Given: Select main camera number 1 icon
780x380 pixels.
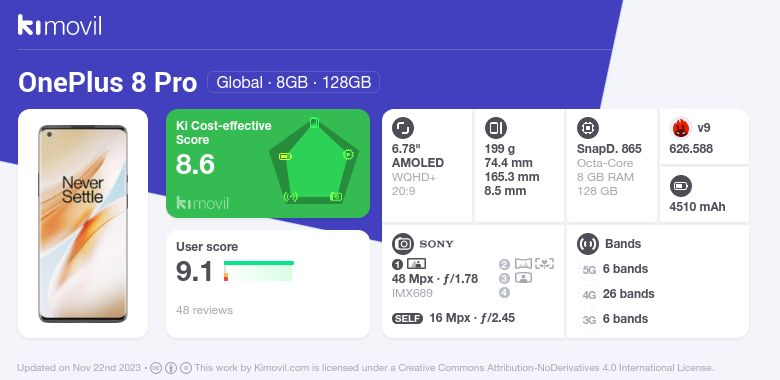Looking at the screenshot, I should (397, 265).
